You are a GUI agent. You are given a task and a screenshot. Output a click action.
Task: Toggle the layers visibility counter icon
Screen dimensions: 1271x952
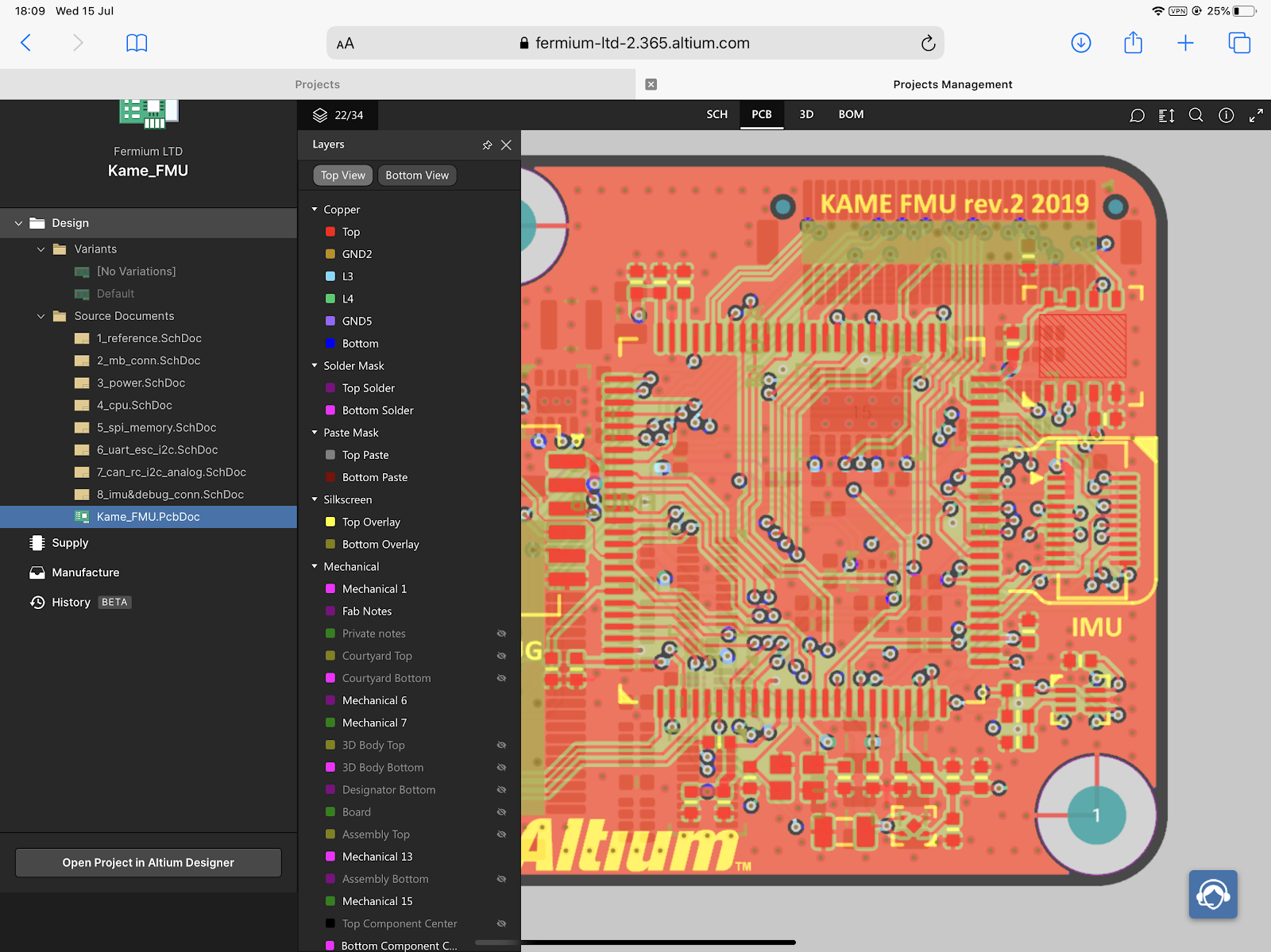tap(337, 114)
